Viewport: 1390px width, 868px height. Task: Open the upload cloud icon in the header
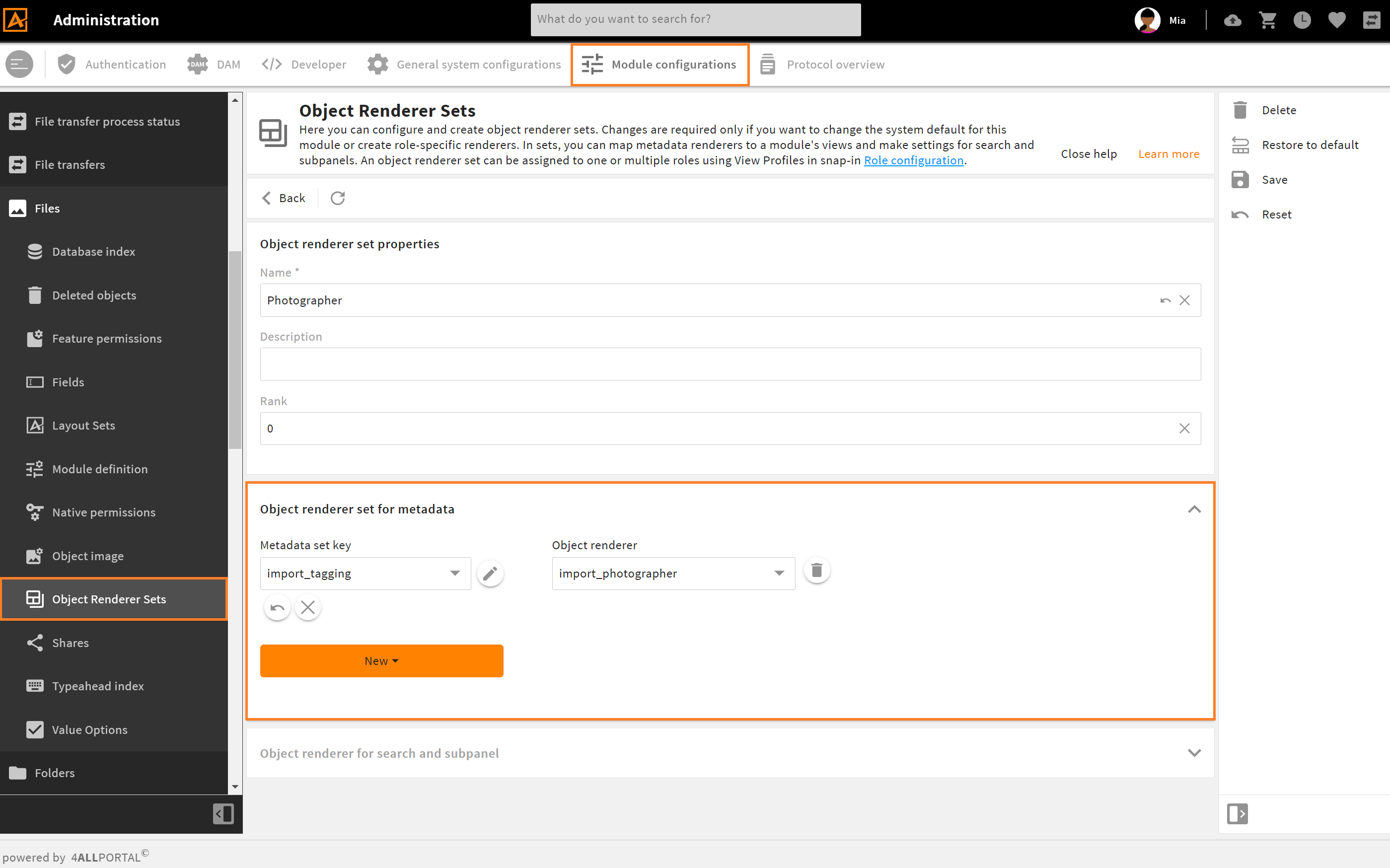[x=1232, y=20]
